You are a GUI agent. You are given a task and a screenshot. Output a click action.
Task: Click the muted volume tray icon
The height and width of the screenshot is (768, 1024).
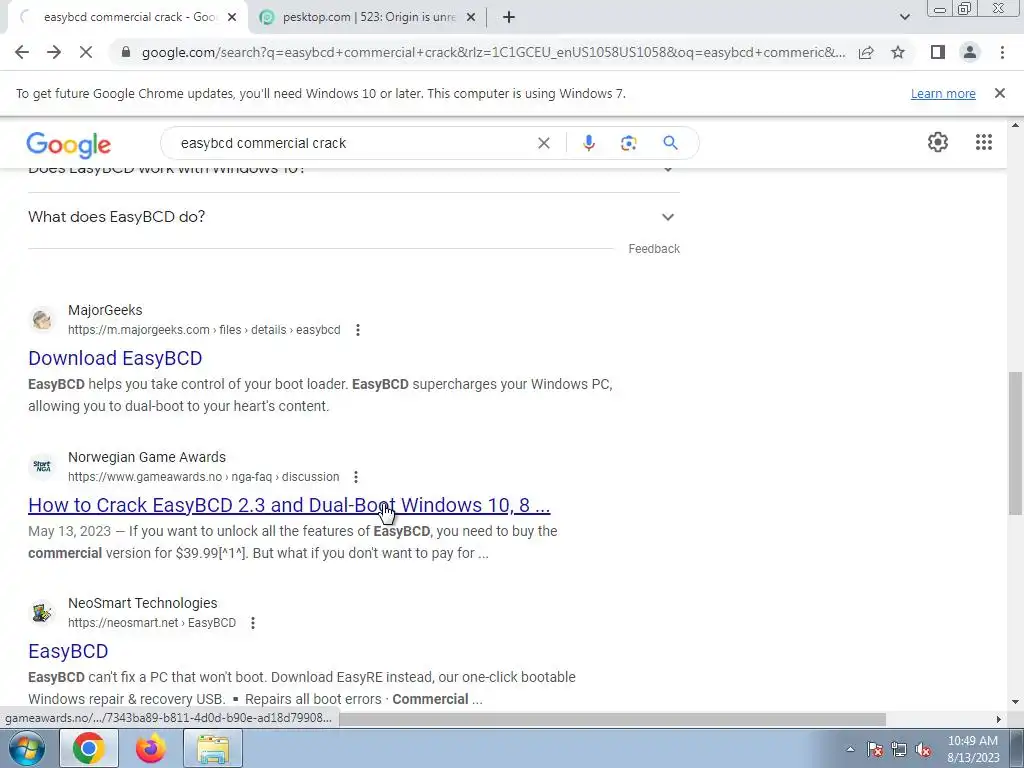pyautogui.click(x=923, y=749)
